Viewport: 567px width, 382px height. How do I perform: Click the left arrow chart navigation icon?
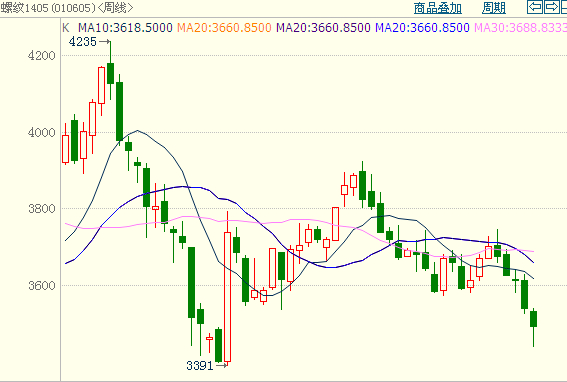[x=535, y=7]
